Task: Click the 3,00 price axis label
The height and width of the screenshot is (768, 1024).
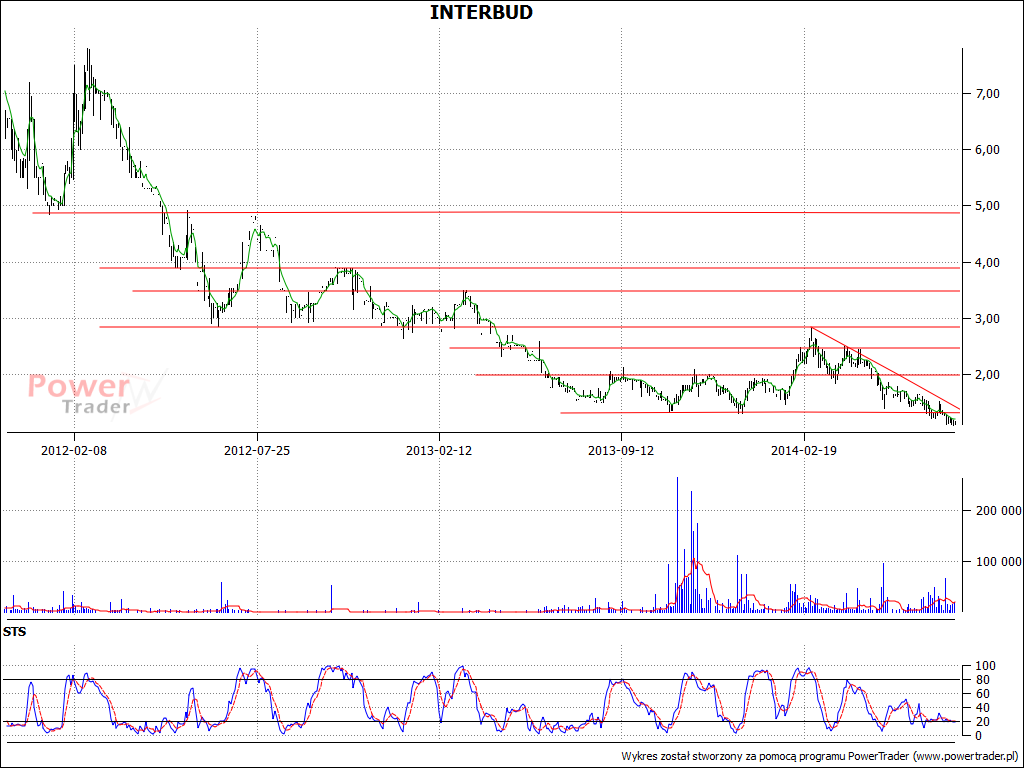Action: 987,319
